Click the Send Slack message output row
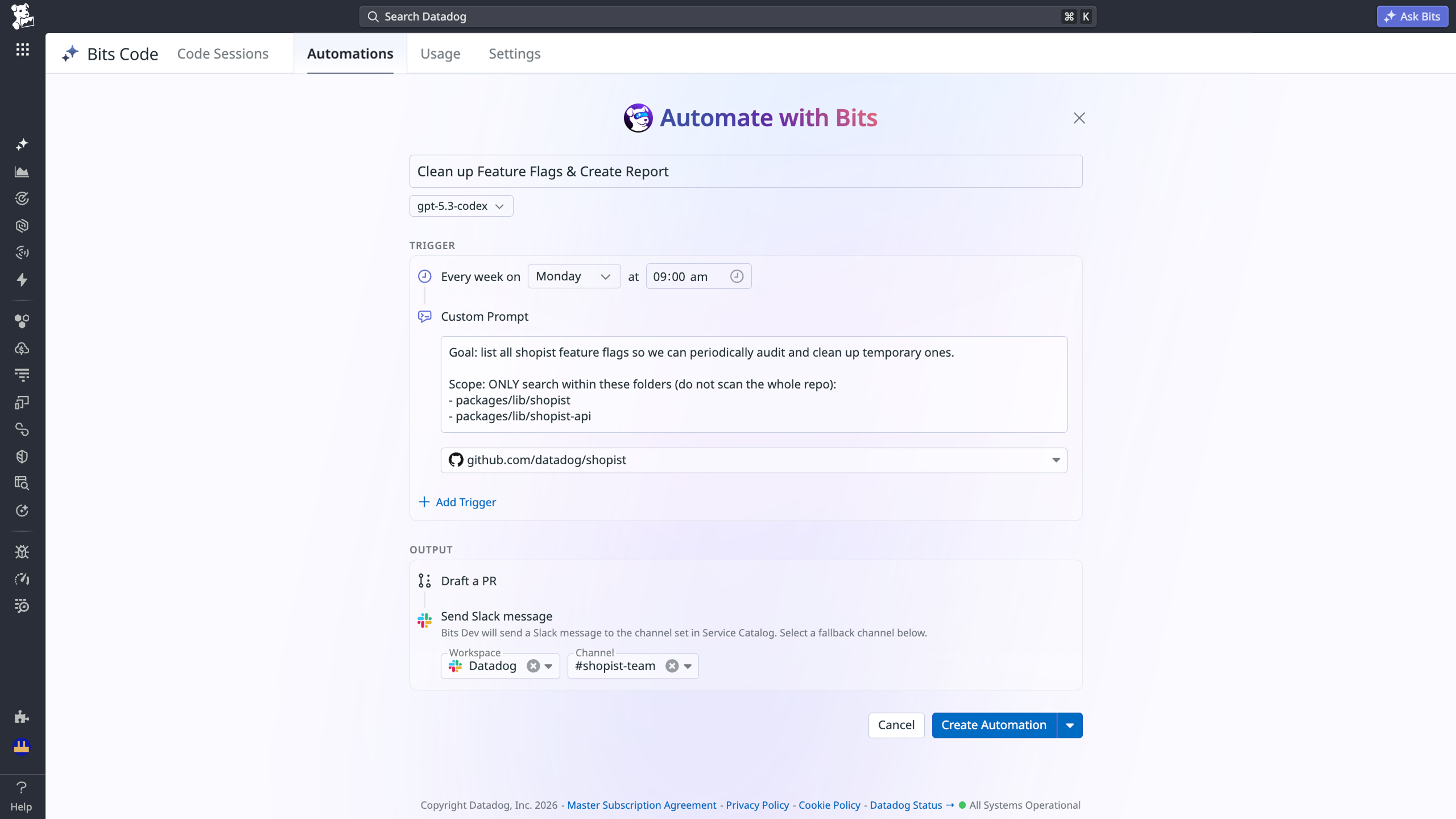Image resolution: width=1456 pixels, height=819 pixels. [497, 616]
